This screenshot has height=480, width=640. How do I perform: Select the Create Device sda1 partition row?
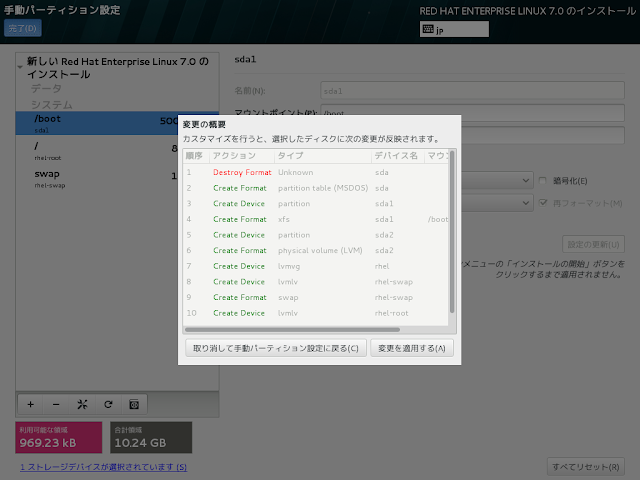tap(316, 203)
